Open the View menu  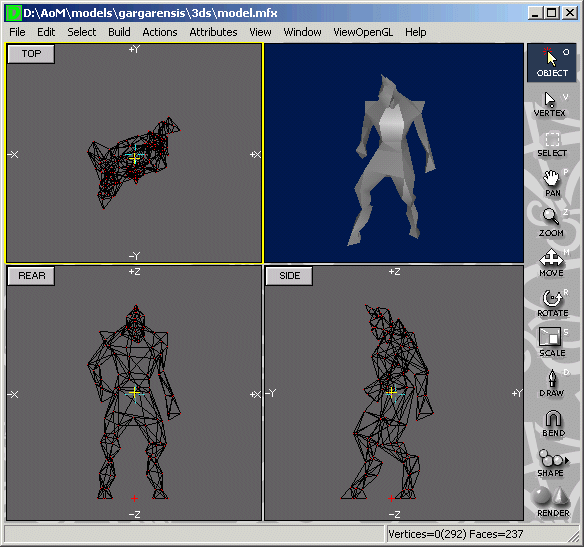coord(260,32)
